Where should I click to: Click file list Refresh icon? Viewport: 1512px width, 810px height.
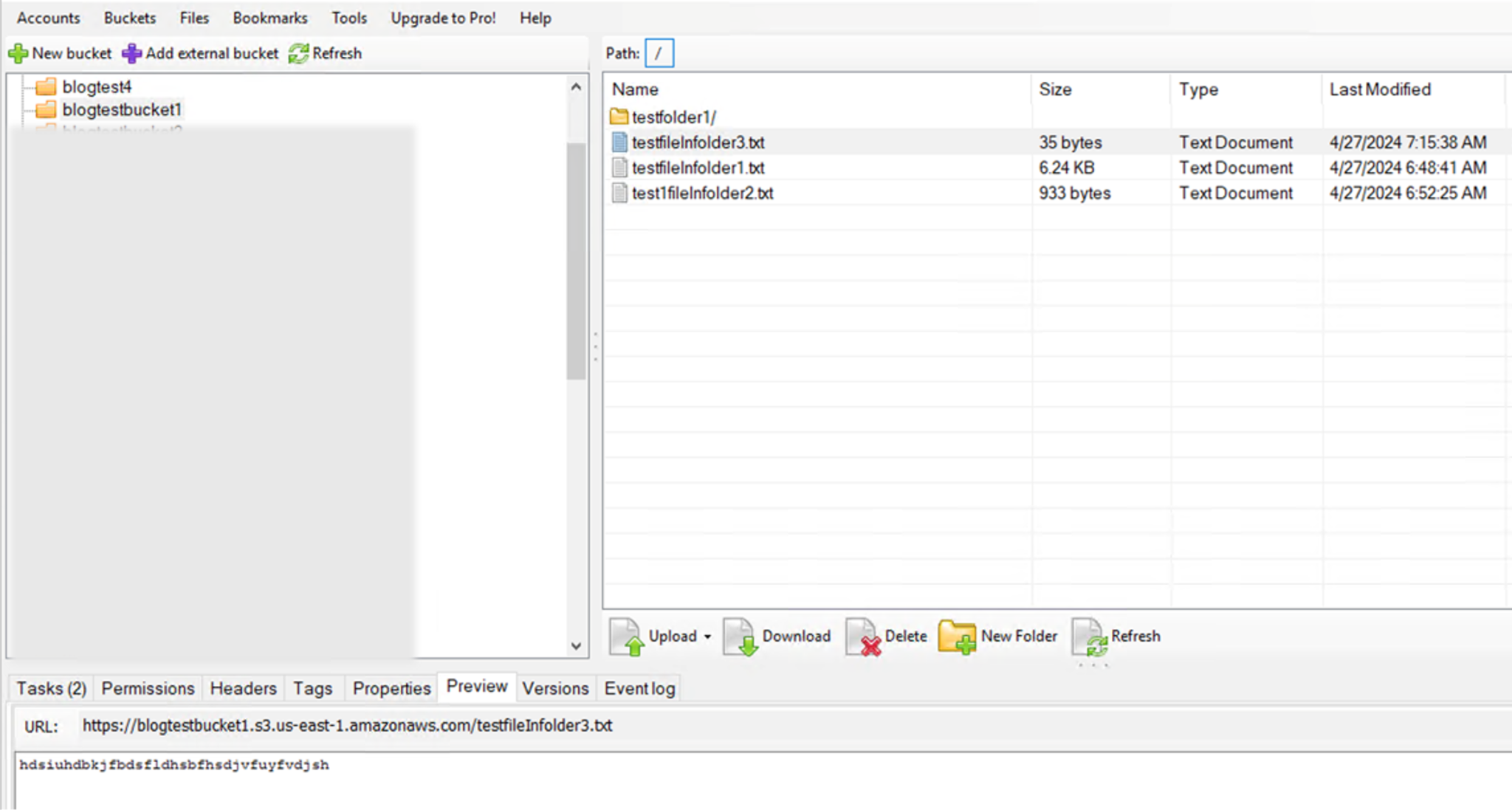[1090, 636]
